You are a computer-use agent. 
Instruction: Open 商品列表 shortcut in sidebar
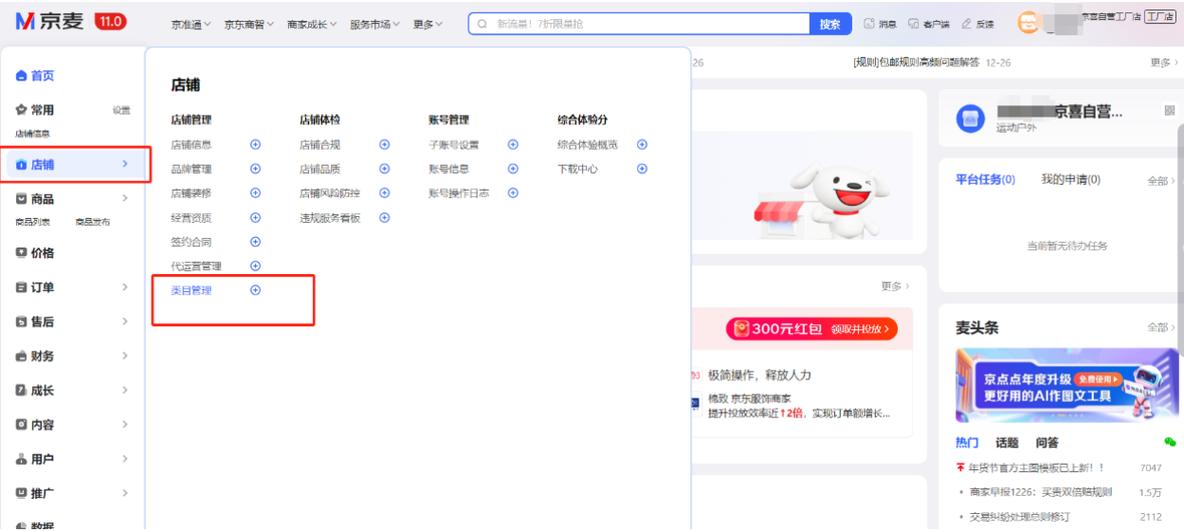tap(33, 222)
